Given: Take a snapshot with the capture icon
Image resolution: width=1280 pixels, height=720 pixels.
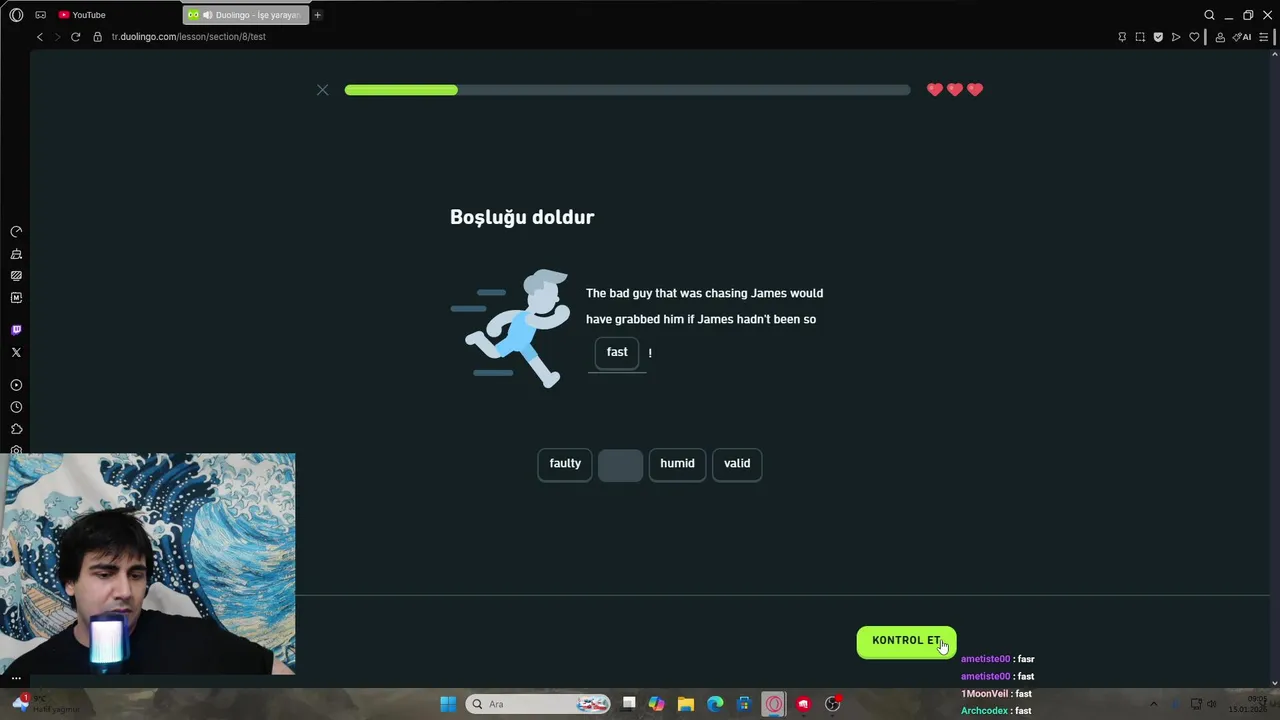Looking at the screenshot, I should [x=1140, y=37].
